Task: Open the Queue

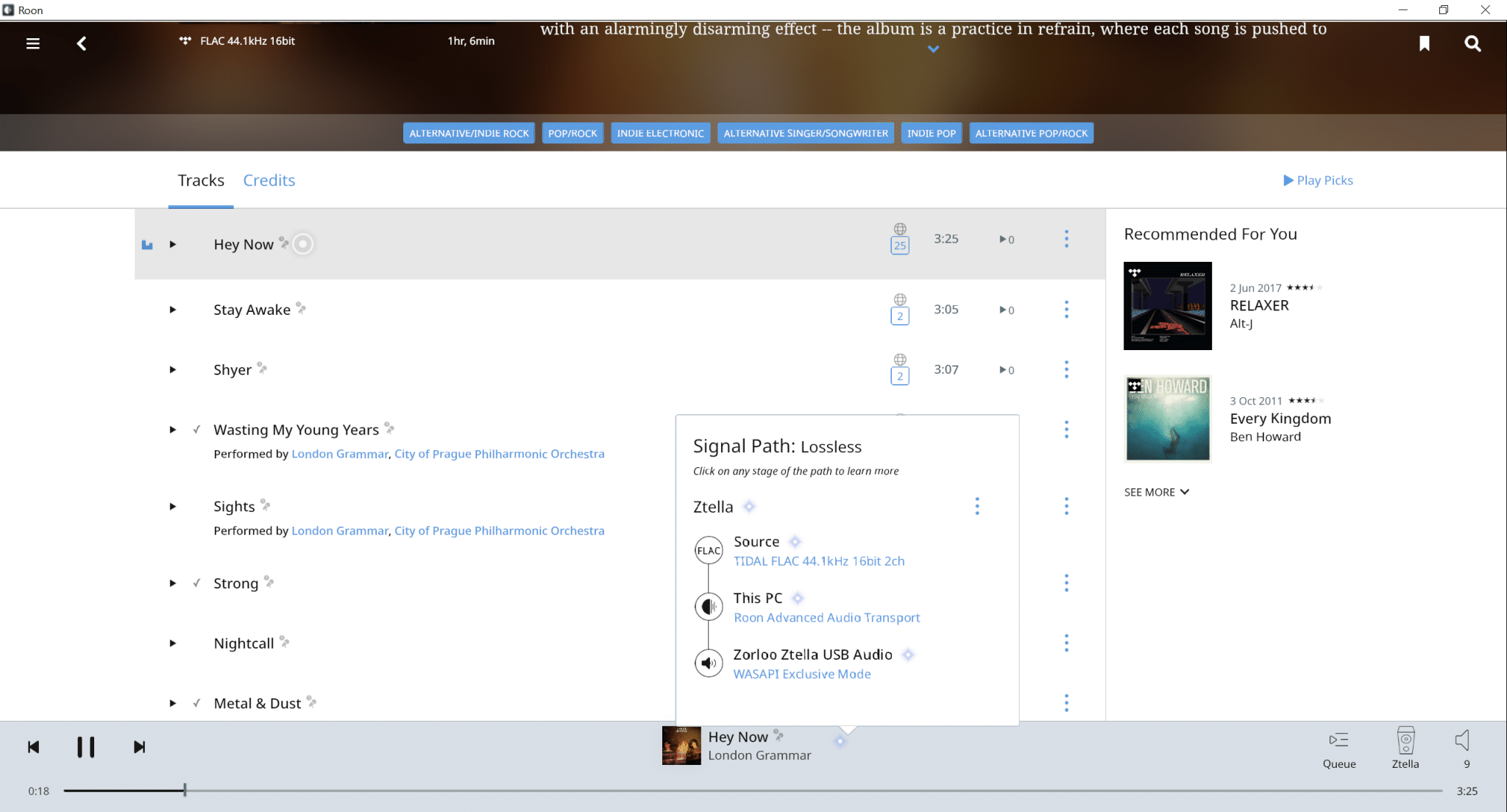Action: [x=1339, y=749]
